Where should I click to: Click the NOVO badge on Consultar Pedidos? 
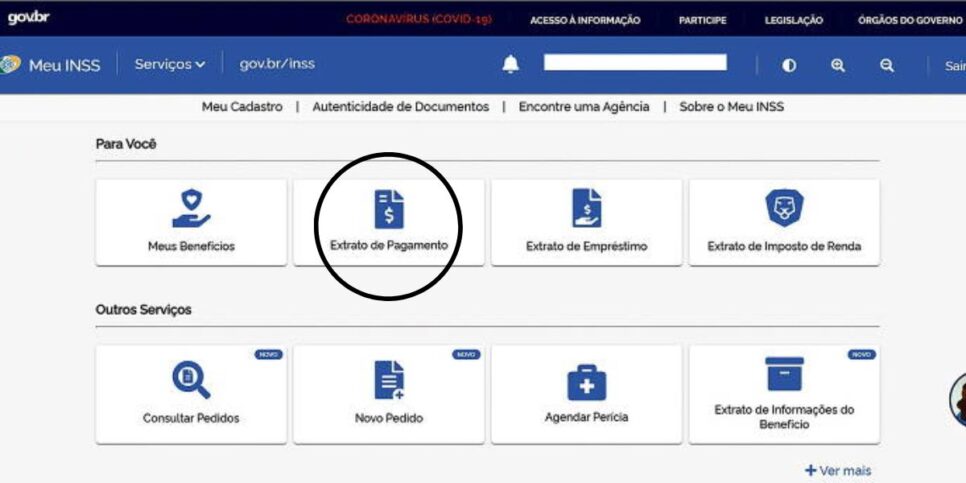click(269, 355)
